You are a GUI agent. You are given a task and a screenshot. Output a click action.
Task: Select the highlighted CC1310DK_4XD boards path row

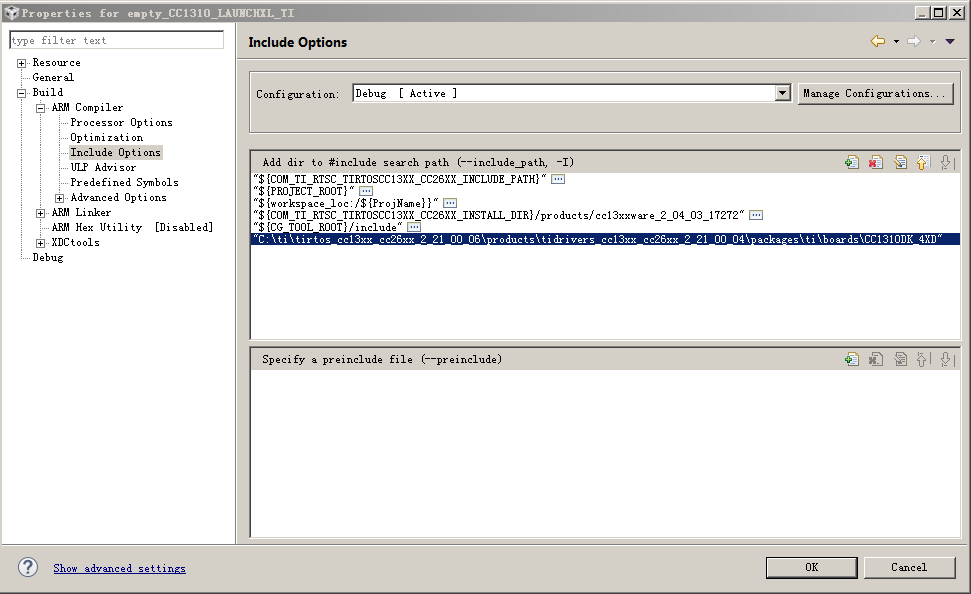click(x=605, y=239)
